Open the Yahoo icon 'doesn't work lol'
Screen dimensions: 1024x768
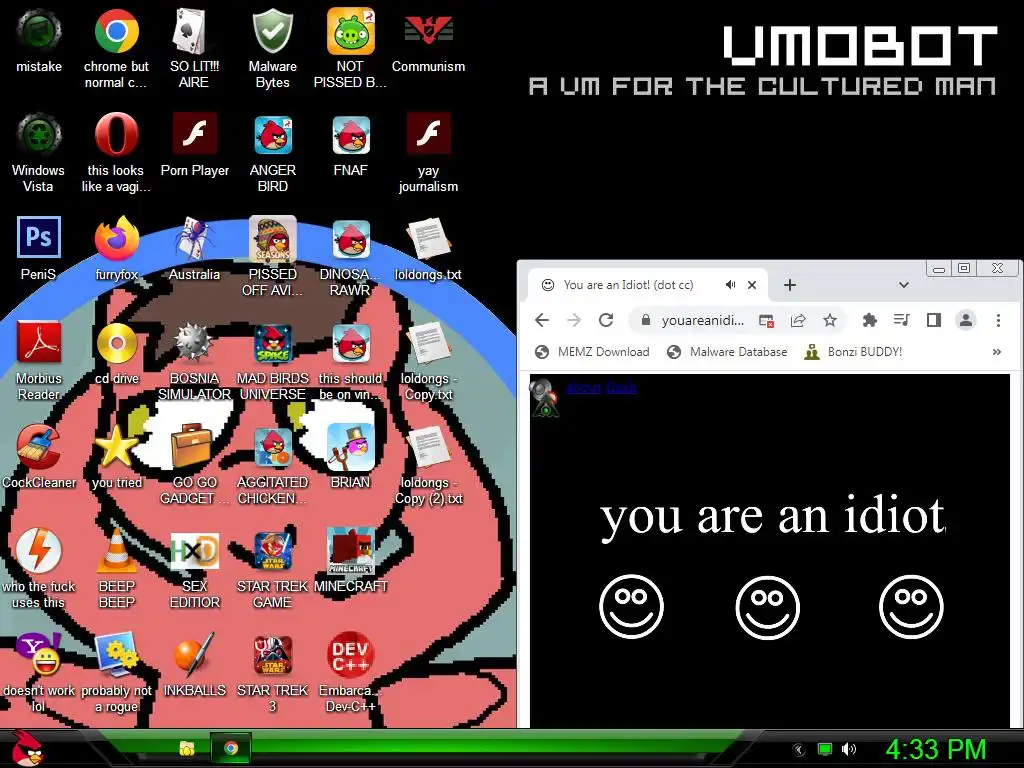point(39,655)
